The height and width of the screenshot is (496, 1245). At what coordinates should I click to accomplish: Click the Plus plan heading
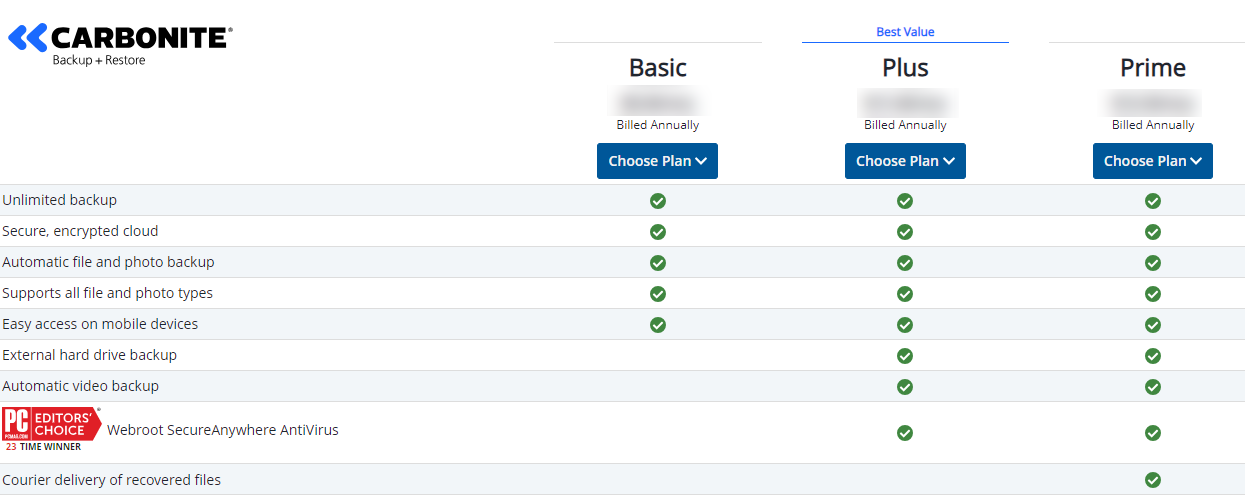click(905, 68)
